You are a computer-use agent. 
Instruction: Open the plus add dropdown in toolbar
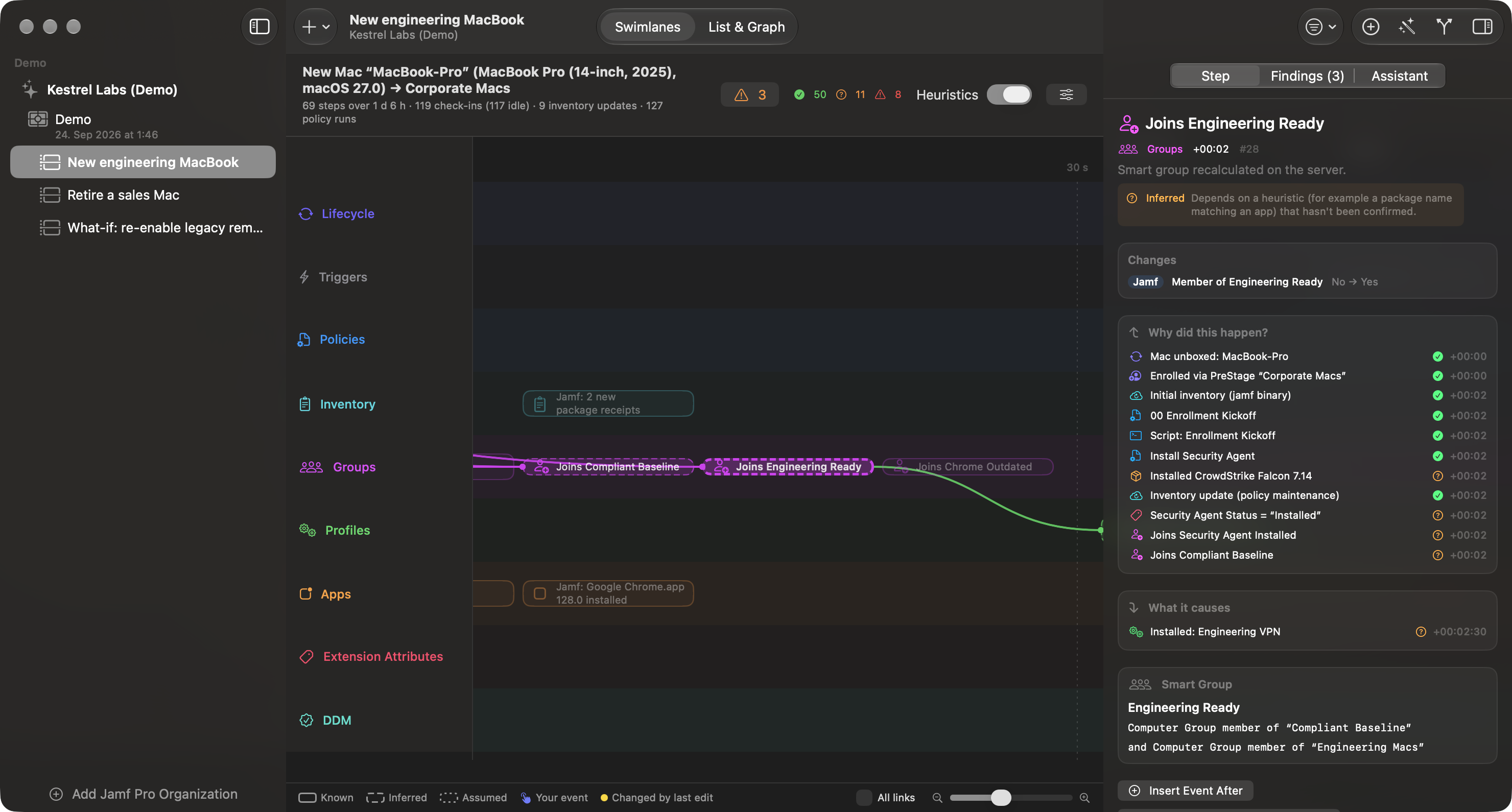tap(315, 27)
